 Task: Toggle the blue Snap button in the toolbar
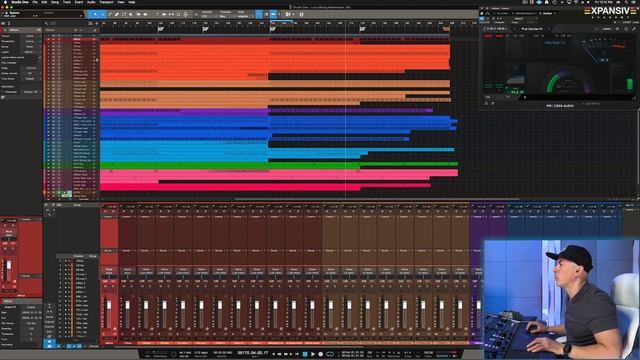[x=259, y=14]
